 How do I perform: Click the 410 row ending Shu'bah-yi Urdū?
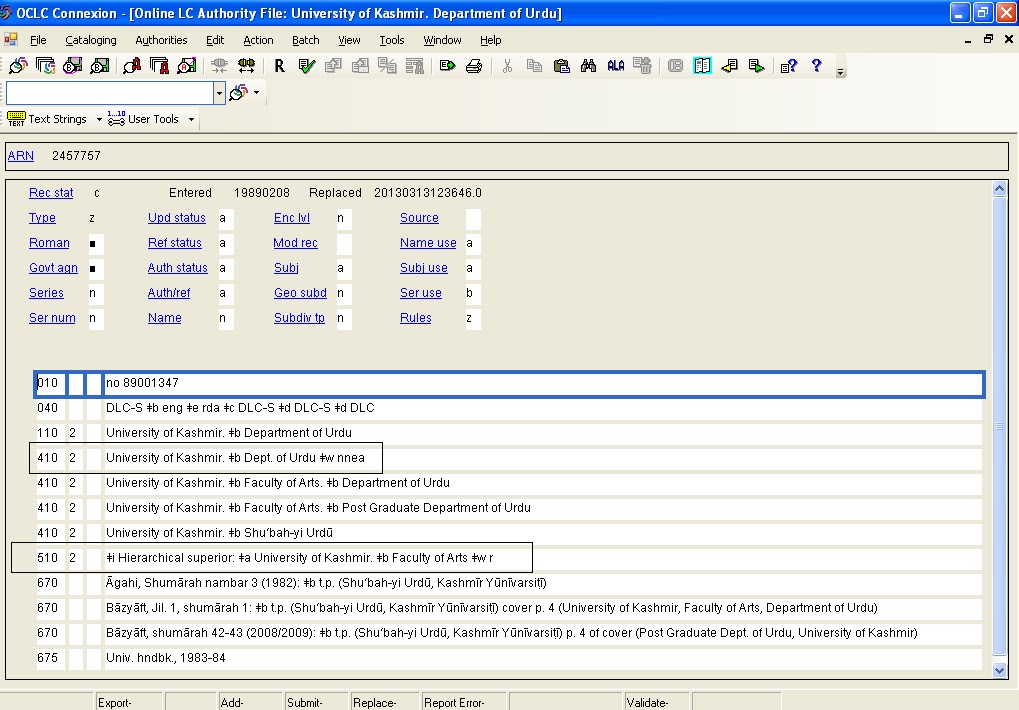[x=509, y=533]
